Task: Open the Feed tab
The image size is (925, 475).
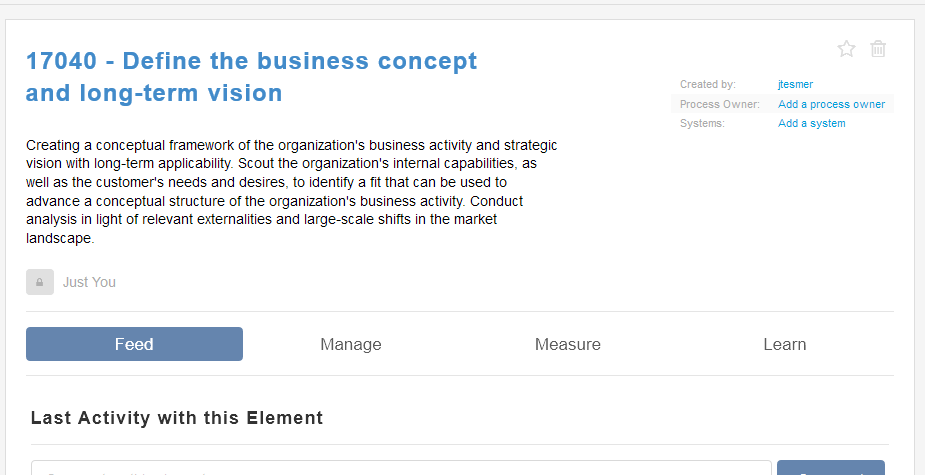Action: (x=135, y=344)
